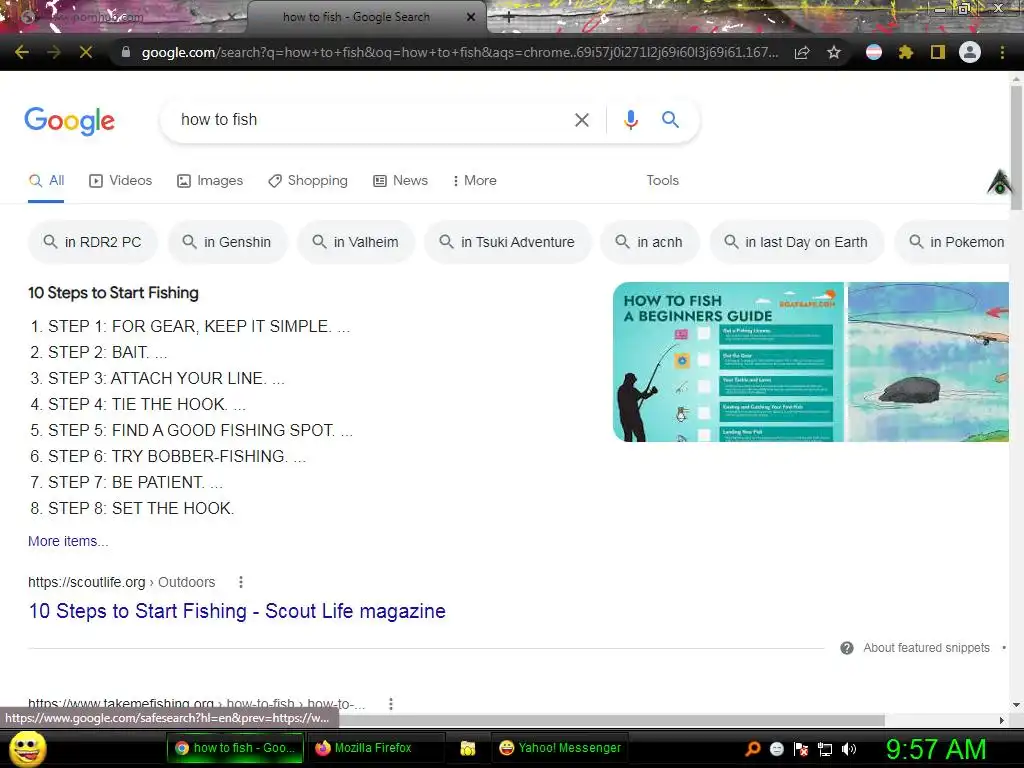Click the takemefishing.org result URL
This screenshot has height=768, width=1024.
[x=197, y=704]
